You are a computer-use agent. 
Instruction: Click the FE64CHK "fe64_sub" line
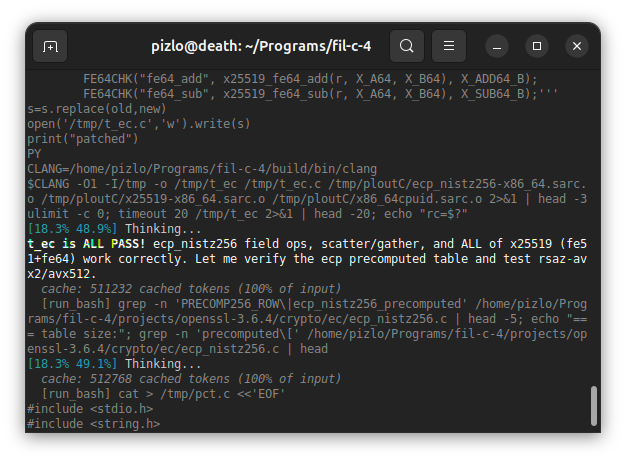[321, 94]
